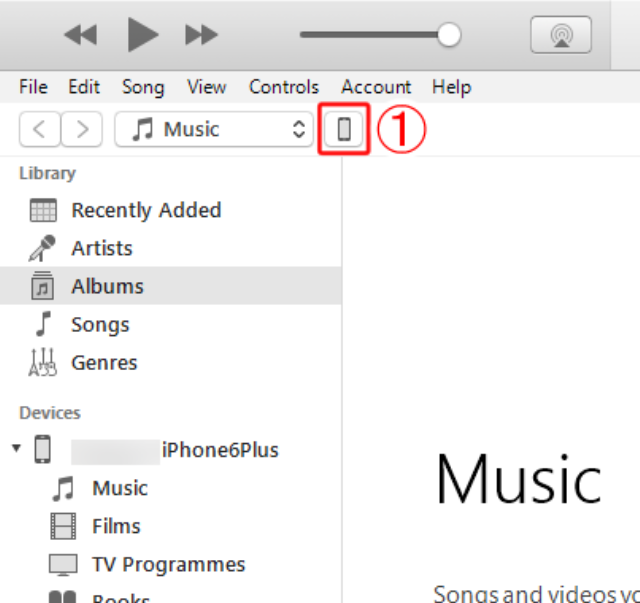Select Music under the iPhone6Plus device
640x603 pixels.
[171, 488]
